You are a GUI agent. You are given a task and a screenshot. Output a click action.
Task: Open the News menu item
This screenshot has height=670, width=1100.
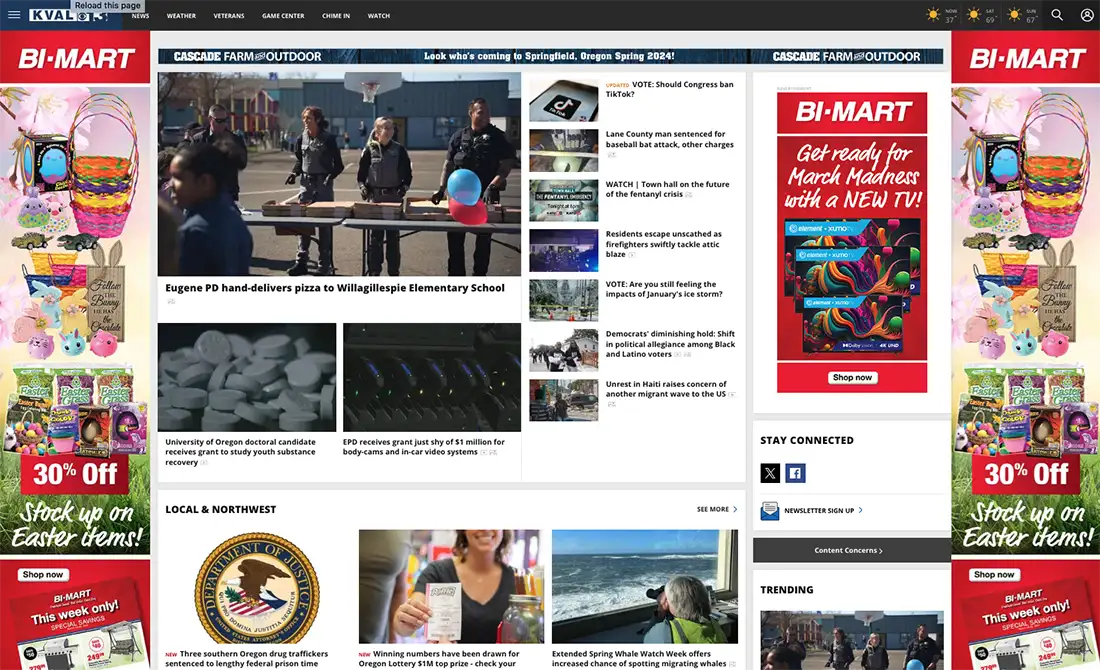click(x=140, y=15)
